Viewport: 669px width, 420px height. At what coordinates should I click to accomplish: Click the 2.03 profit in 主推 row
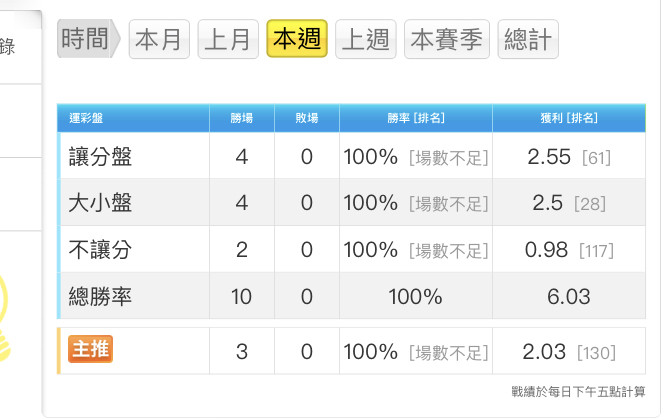(544, 352)
